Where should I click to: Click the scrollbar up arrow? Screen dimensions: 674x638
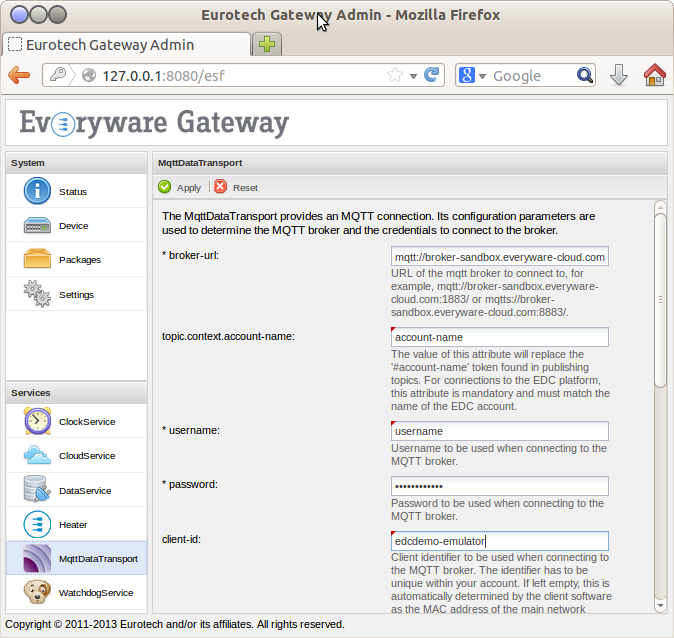coord(660,208)
